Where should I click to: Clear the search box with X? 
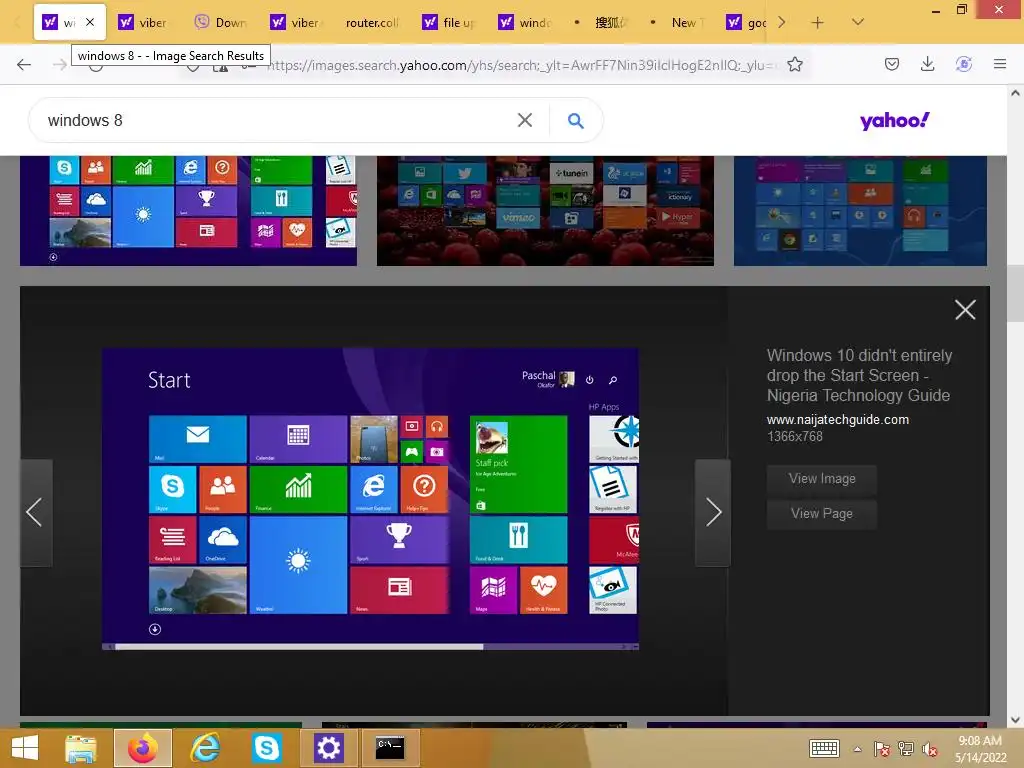[x=524, y=120]
